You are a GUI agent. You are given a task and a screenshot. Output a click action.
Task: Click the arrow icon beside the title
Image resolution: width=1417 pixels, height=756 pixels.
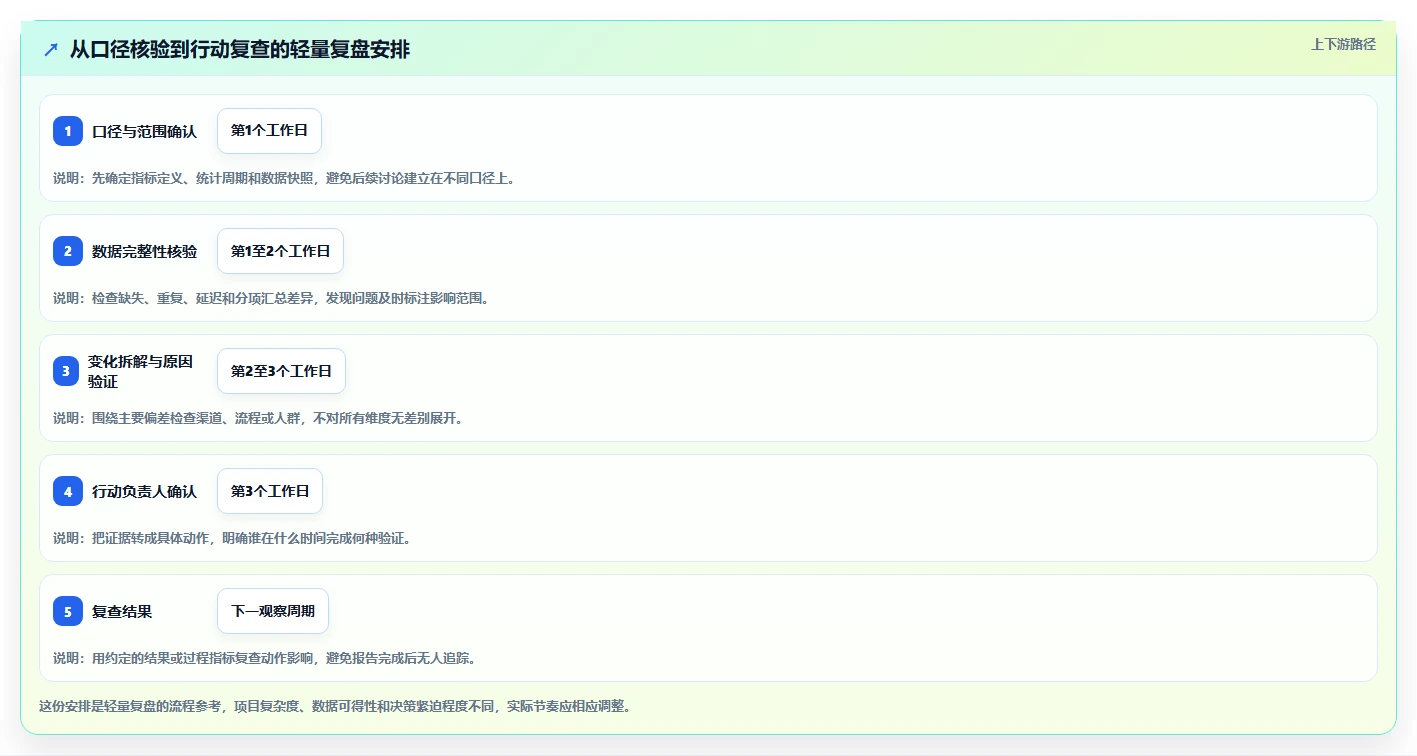(x=51, y=49)
